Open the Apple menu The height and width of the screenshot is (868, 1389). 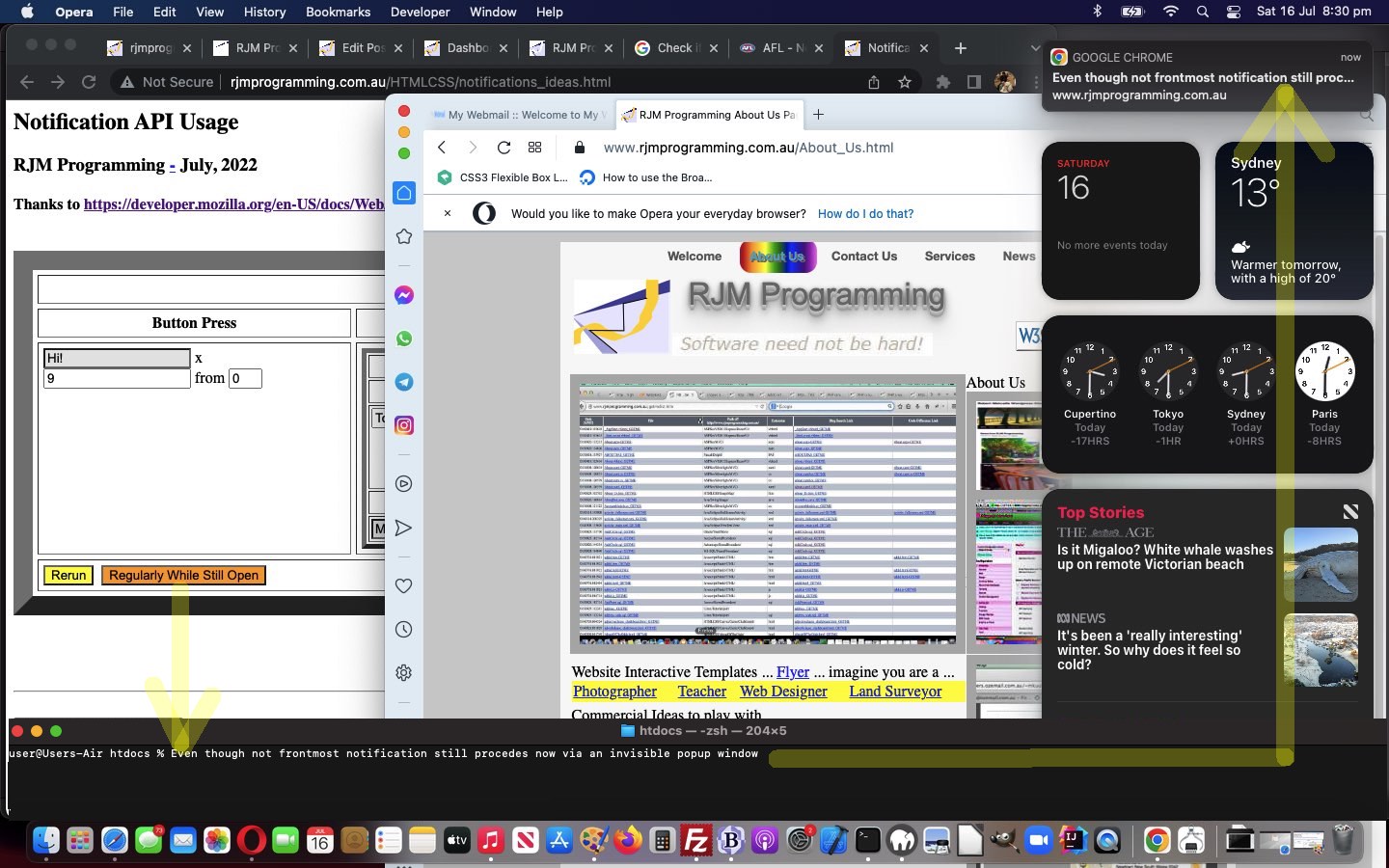click(x=27, y=12)
